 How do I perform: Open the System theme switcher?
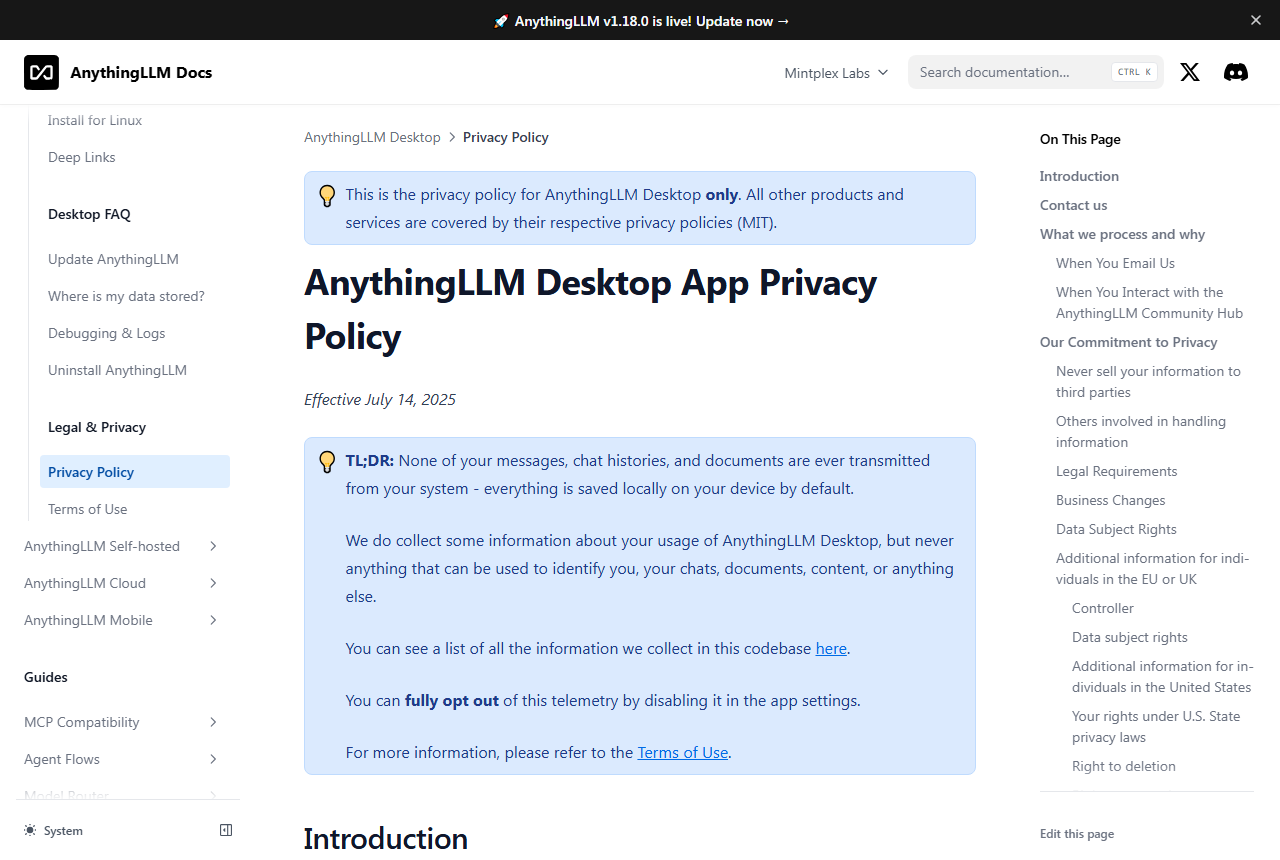[x=54, y=831]
